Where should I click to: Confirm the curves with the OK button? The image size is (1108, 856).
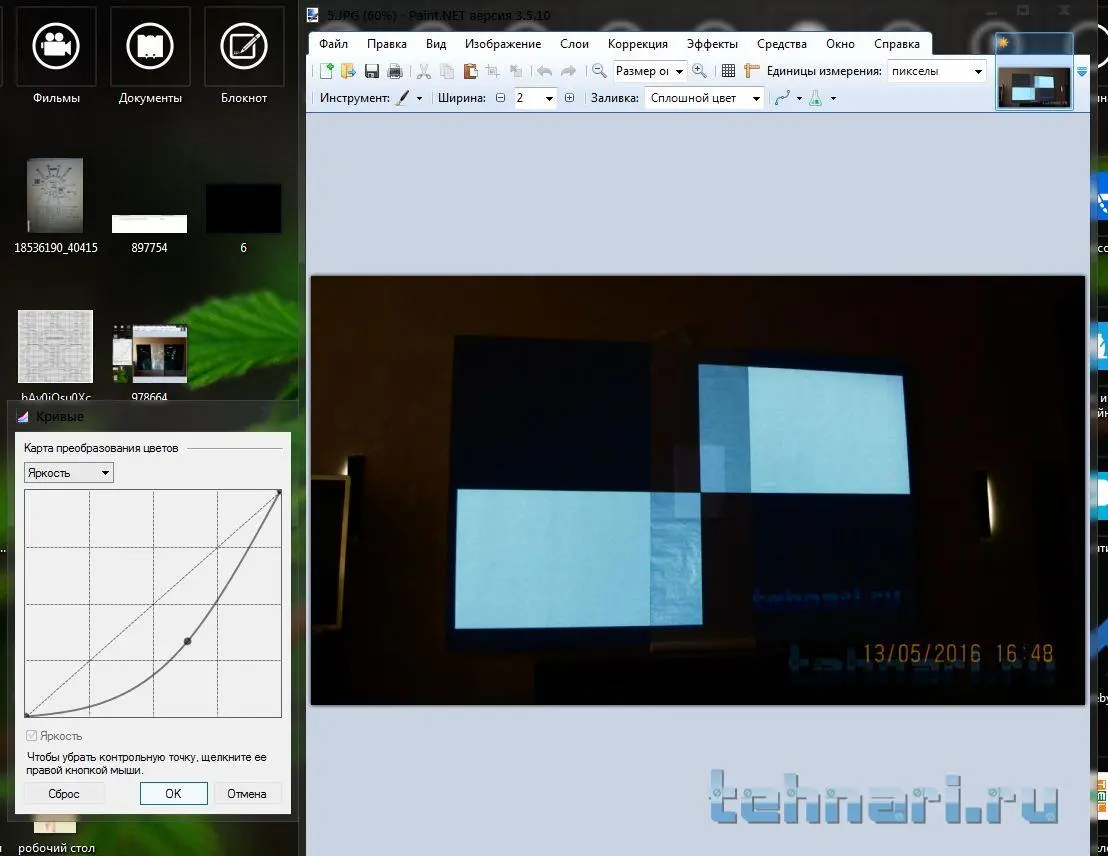174,794
